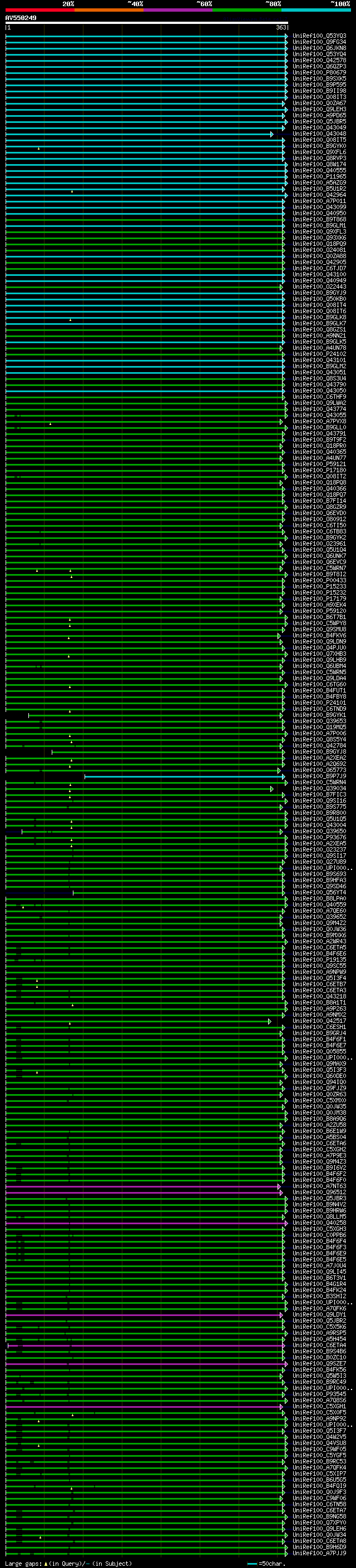Select UniRef100_B9I198 label
This screenshot has height=1568, width=356.
click(319, 91)
